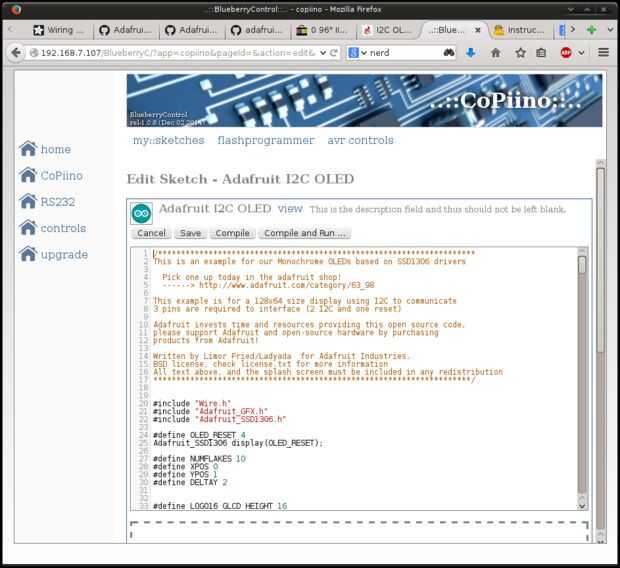Click the scroll tabs left arrow
Viewport: 620px width, 568px height.
(10, 30)
